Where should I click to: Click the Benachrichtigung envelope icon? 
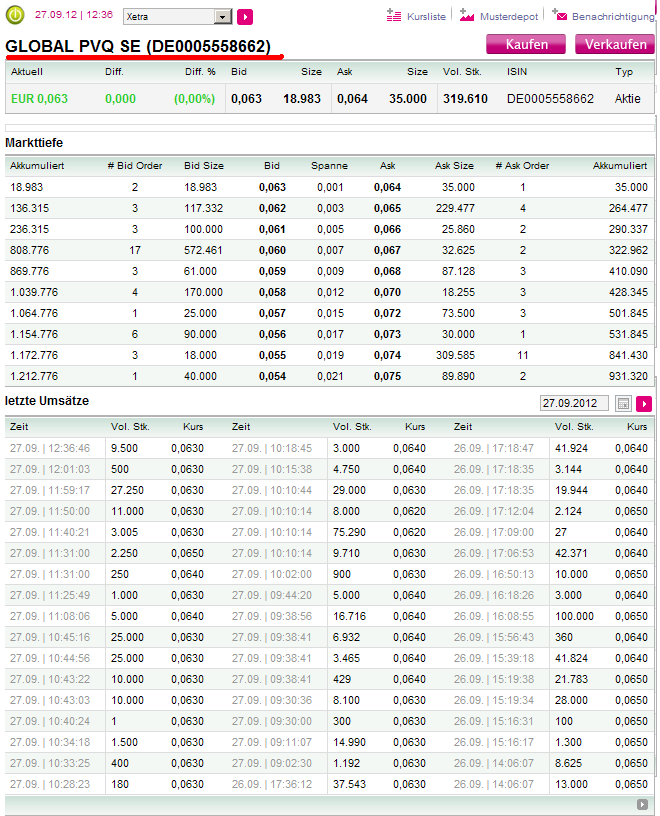coord(559,16)
